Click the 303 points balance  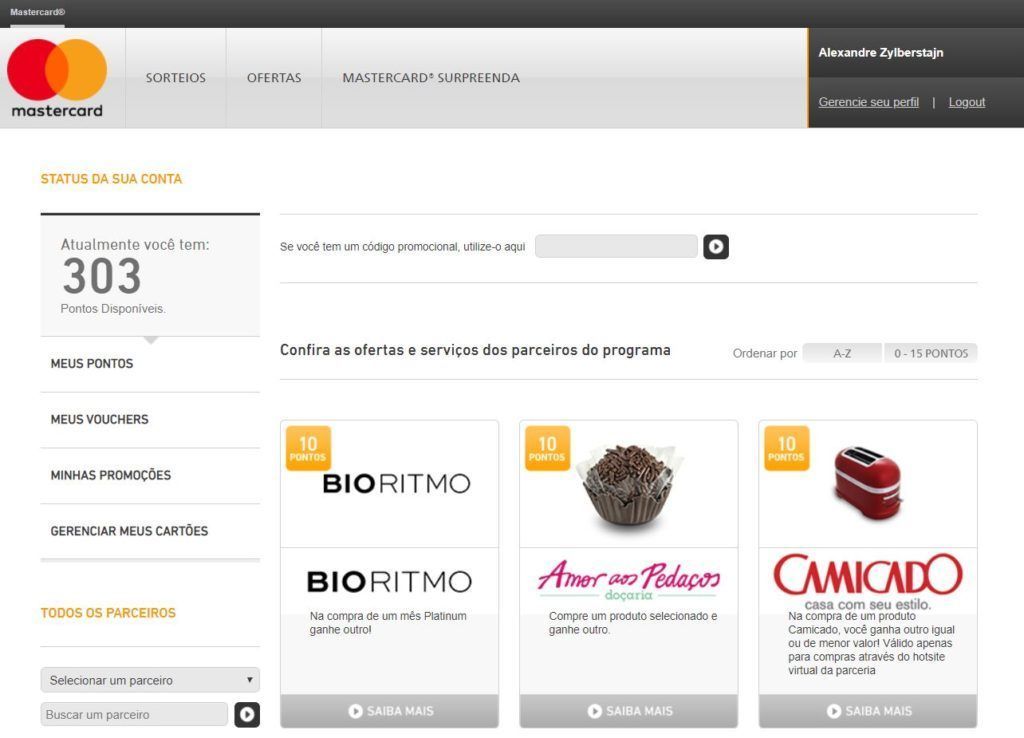click(x=102, y=276)
